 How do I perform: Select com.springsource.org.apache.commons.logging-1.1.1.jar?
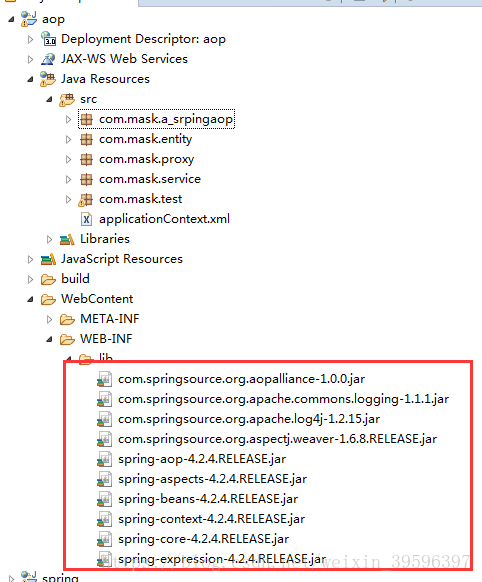(283, 399)
